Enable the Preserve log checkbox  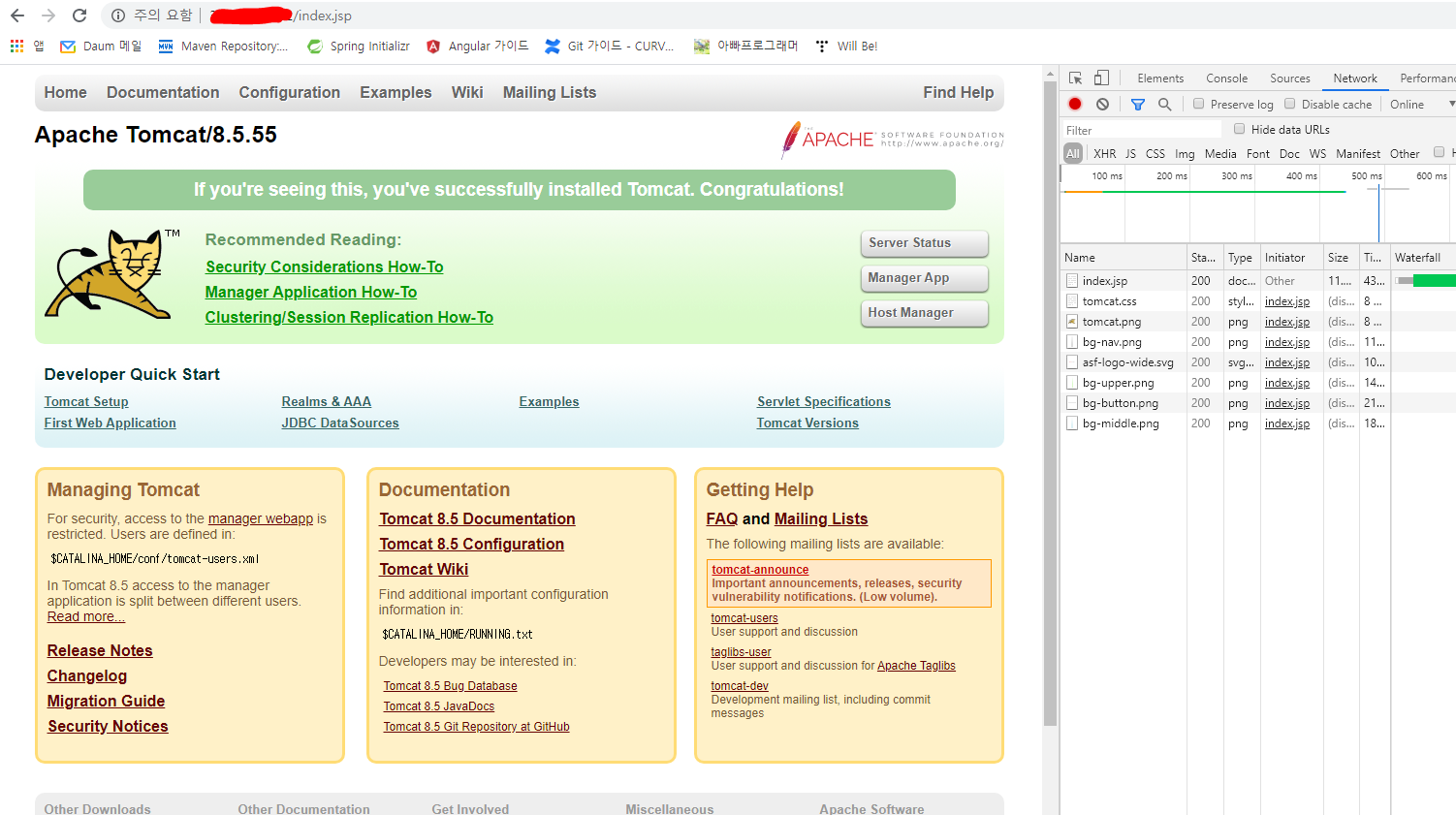pyautogui.click(x=1199, y=104)
